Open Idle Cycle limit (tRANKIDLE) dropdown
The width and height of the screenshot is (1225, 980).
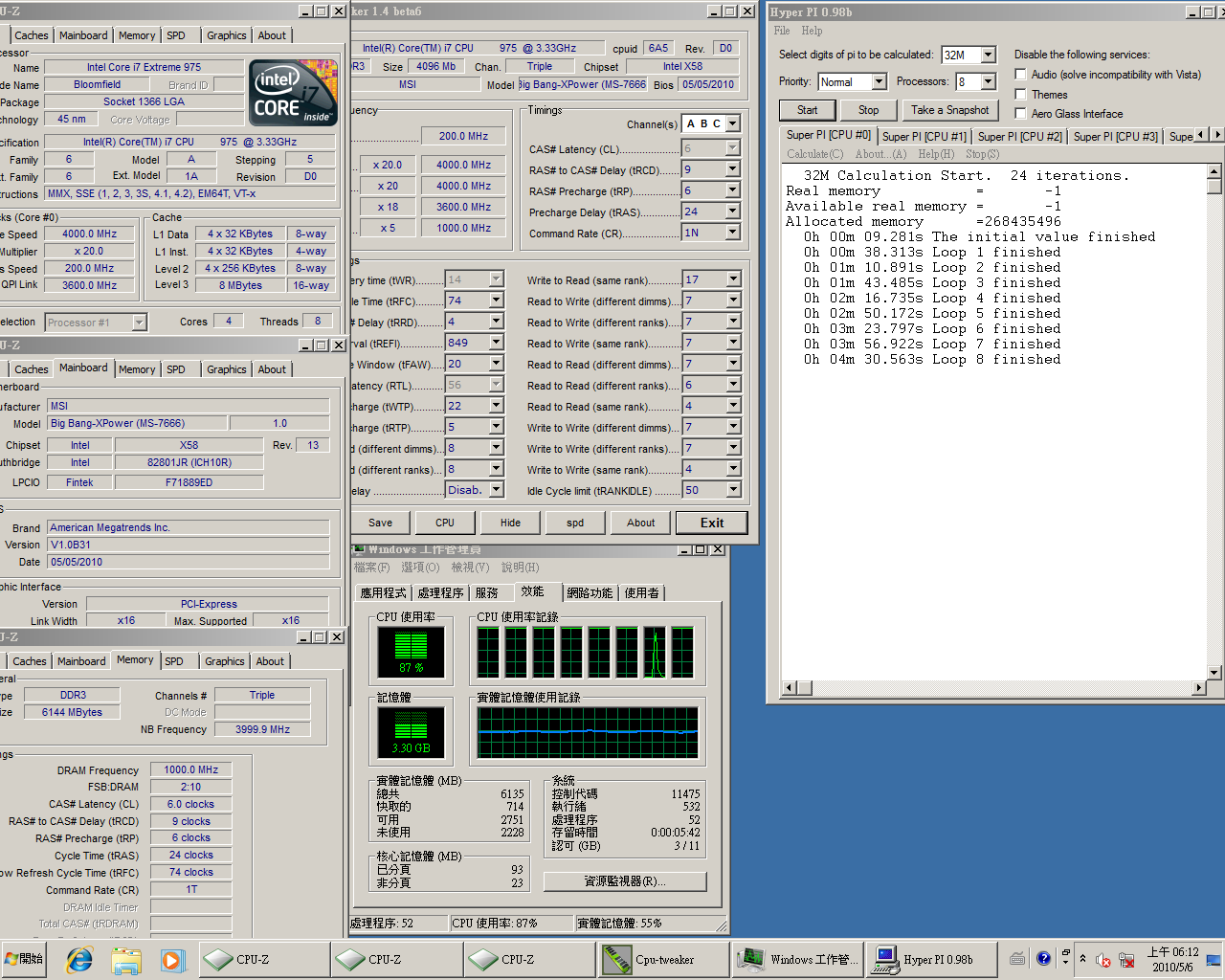pyautogui.click(x=733, y=490)
